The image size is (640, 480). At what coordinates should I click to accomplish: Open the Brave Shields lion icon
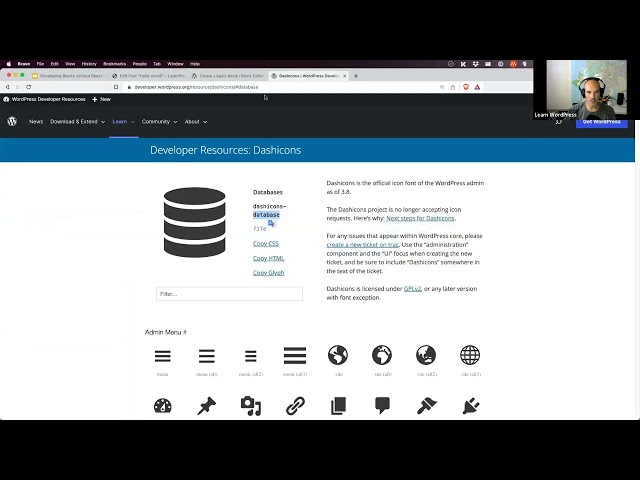(466, 87)
